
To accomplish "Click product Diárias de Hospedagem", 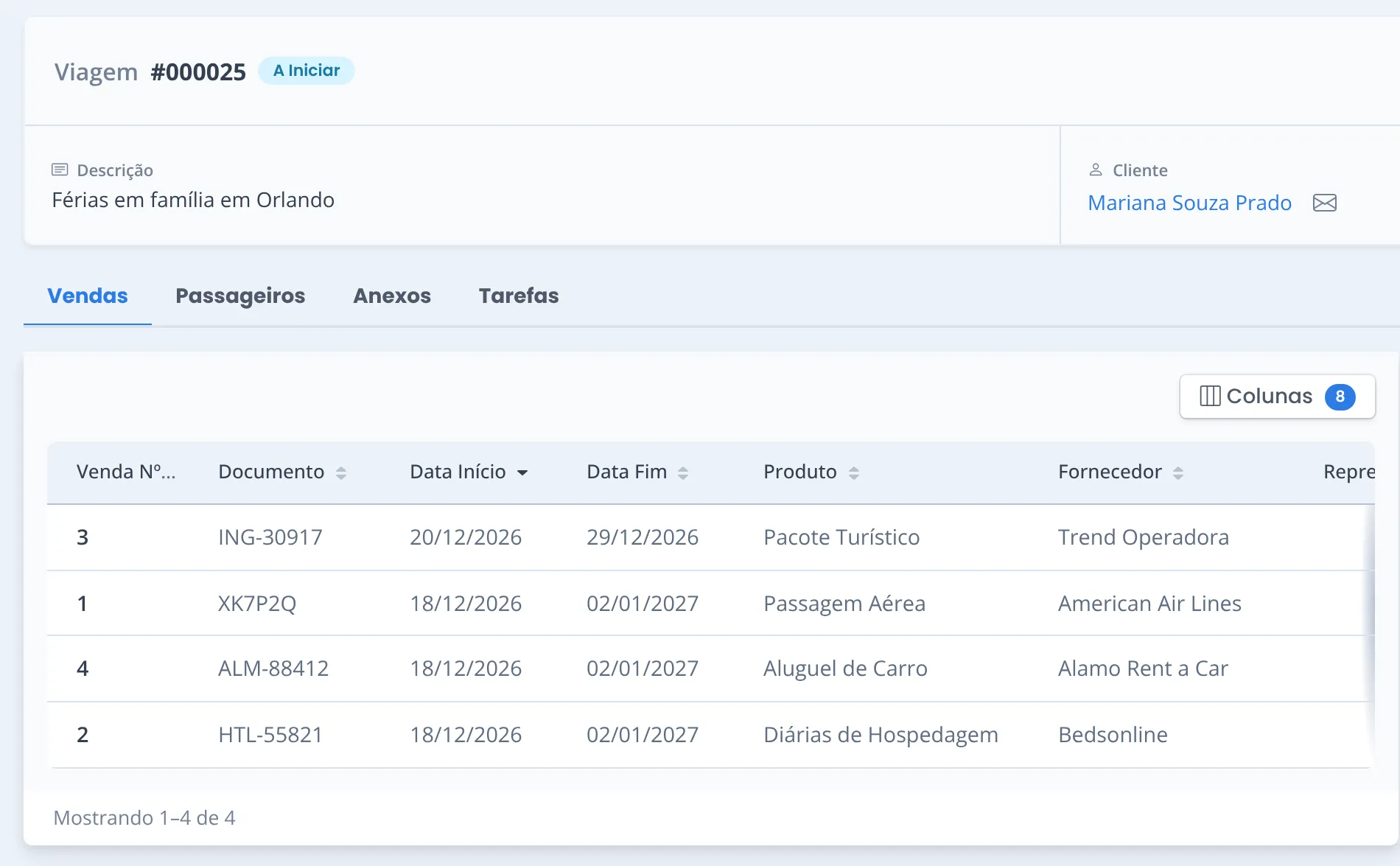I will (881, 735).
